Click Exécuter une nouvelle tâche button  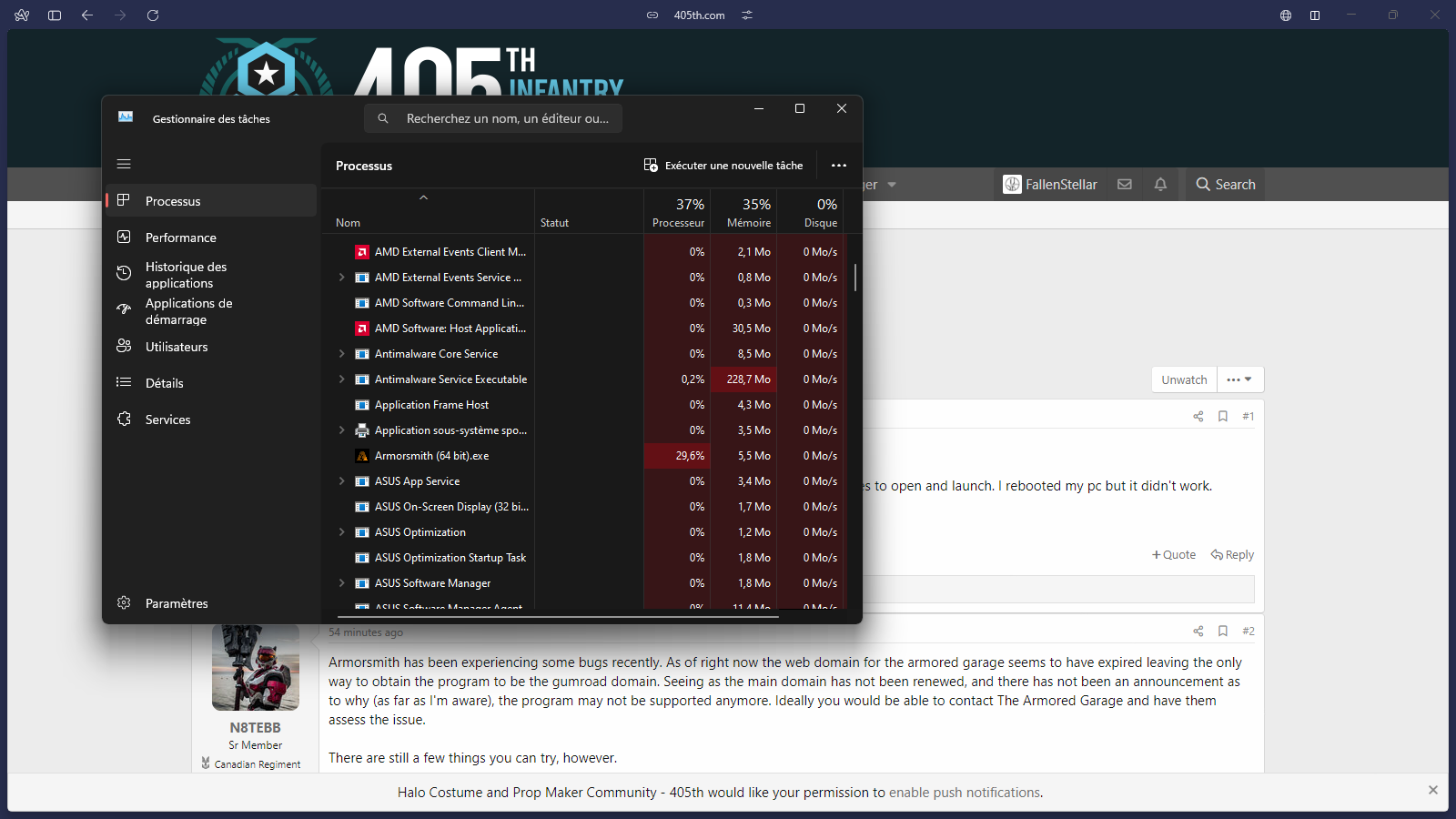[723, 166]
